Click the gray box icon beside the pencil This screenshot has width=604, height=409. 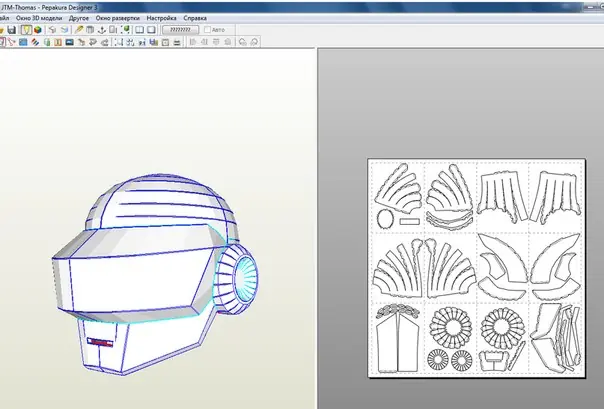(90, 30)
